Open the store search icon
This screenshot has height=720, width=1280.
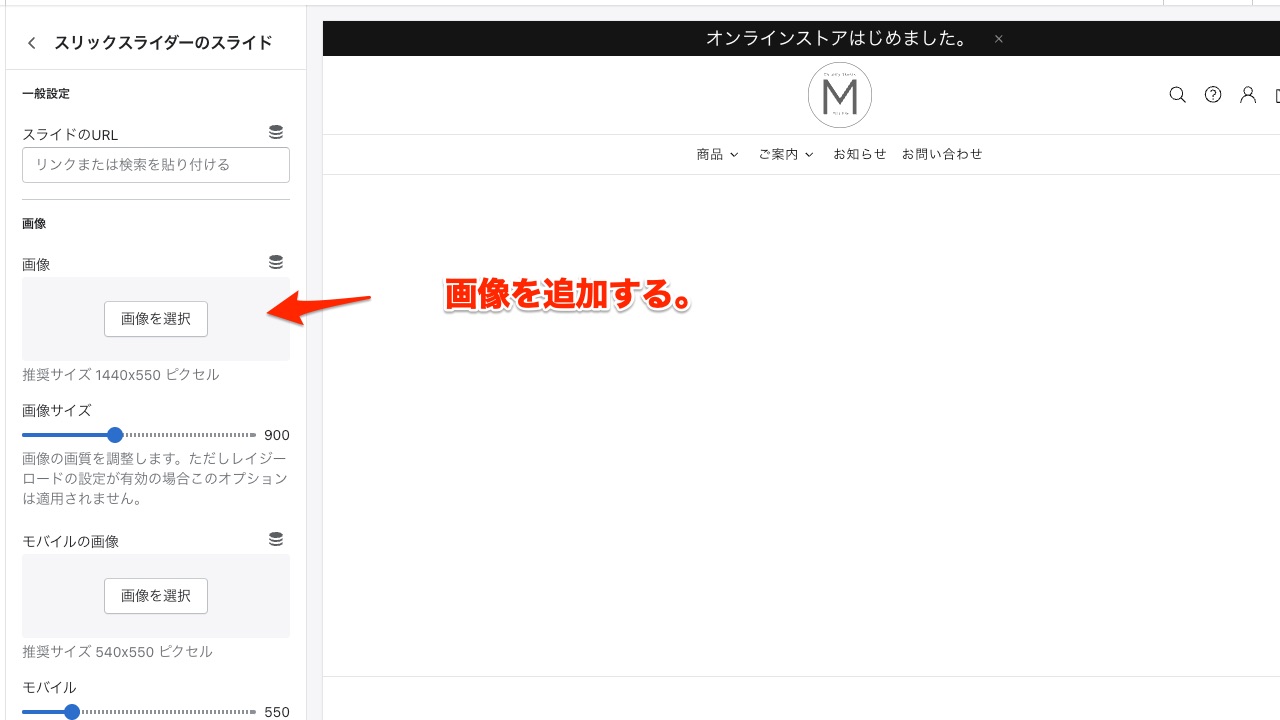coord(1178,95)
